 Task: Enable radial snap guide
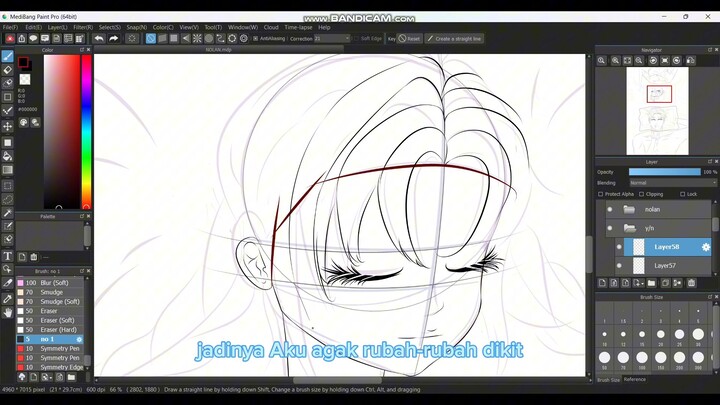tap(197, 39)
